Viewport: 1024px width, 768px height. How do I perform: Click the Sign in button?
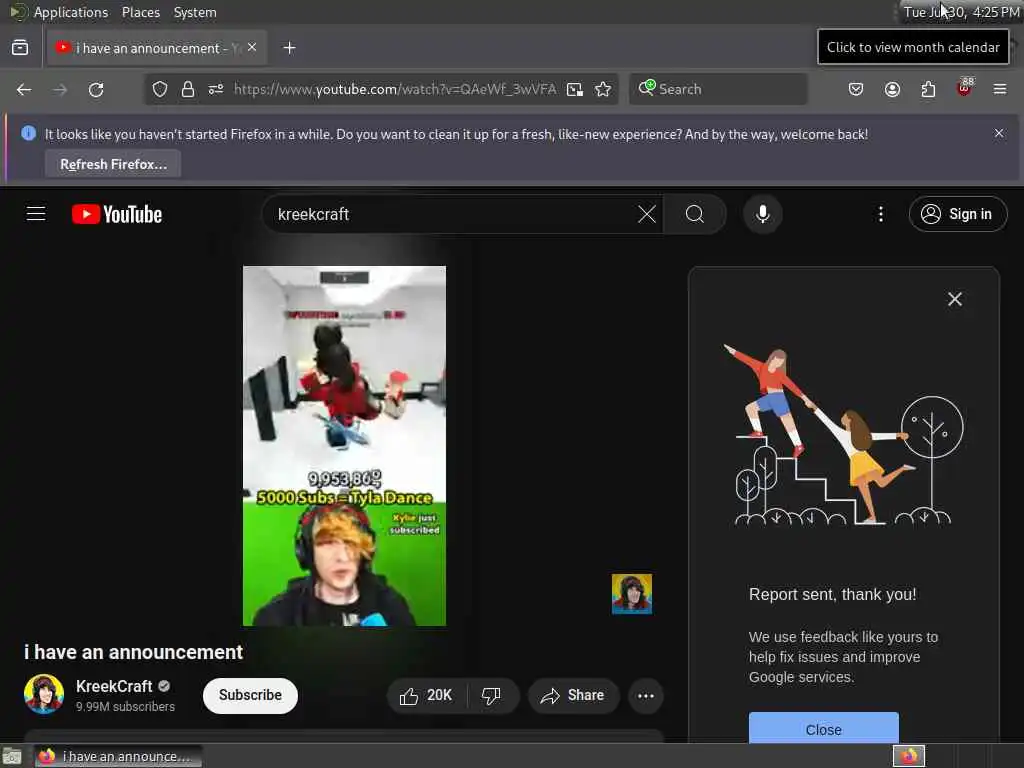click(x=958, y=214)
